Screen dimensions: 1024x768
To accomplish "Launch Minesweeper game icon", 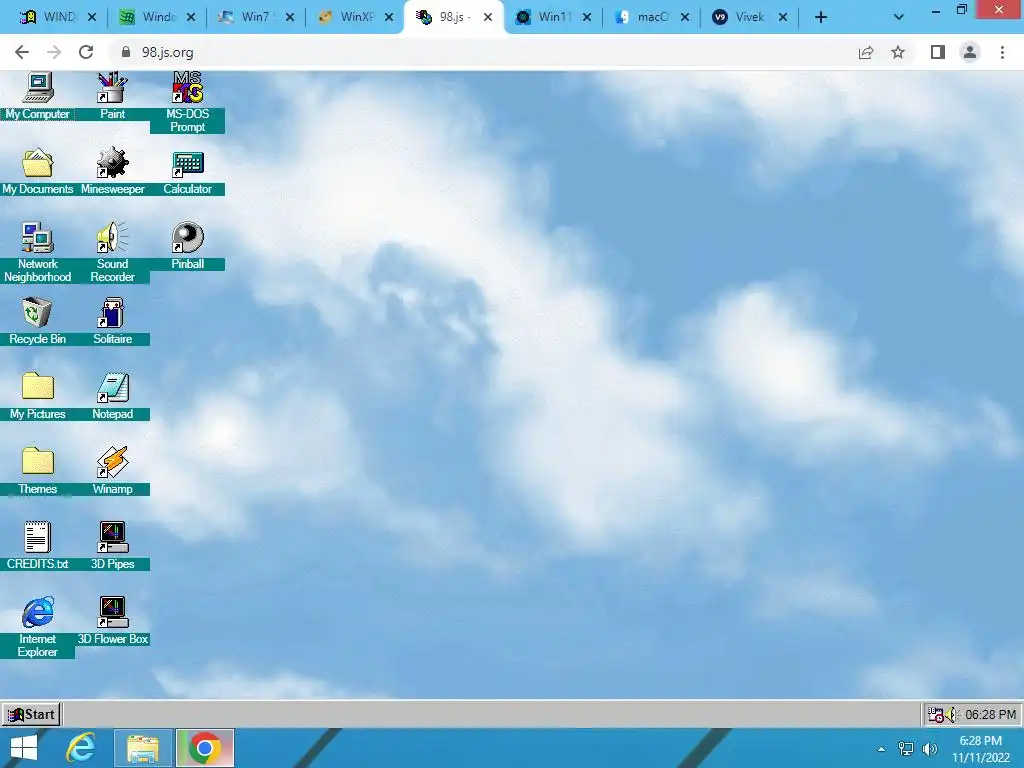I will pyautogui.click(x=112, y=172).
